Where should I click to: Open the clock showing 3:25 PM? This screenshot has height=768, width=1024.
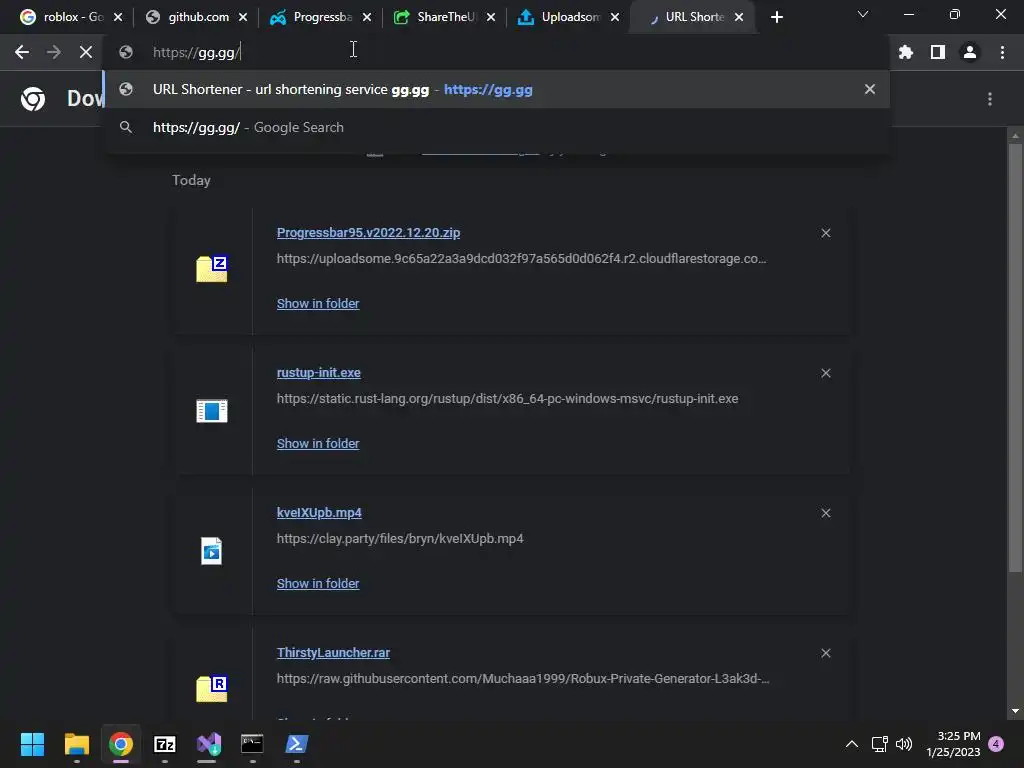point(953,744)
